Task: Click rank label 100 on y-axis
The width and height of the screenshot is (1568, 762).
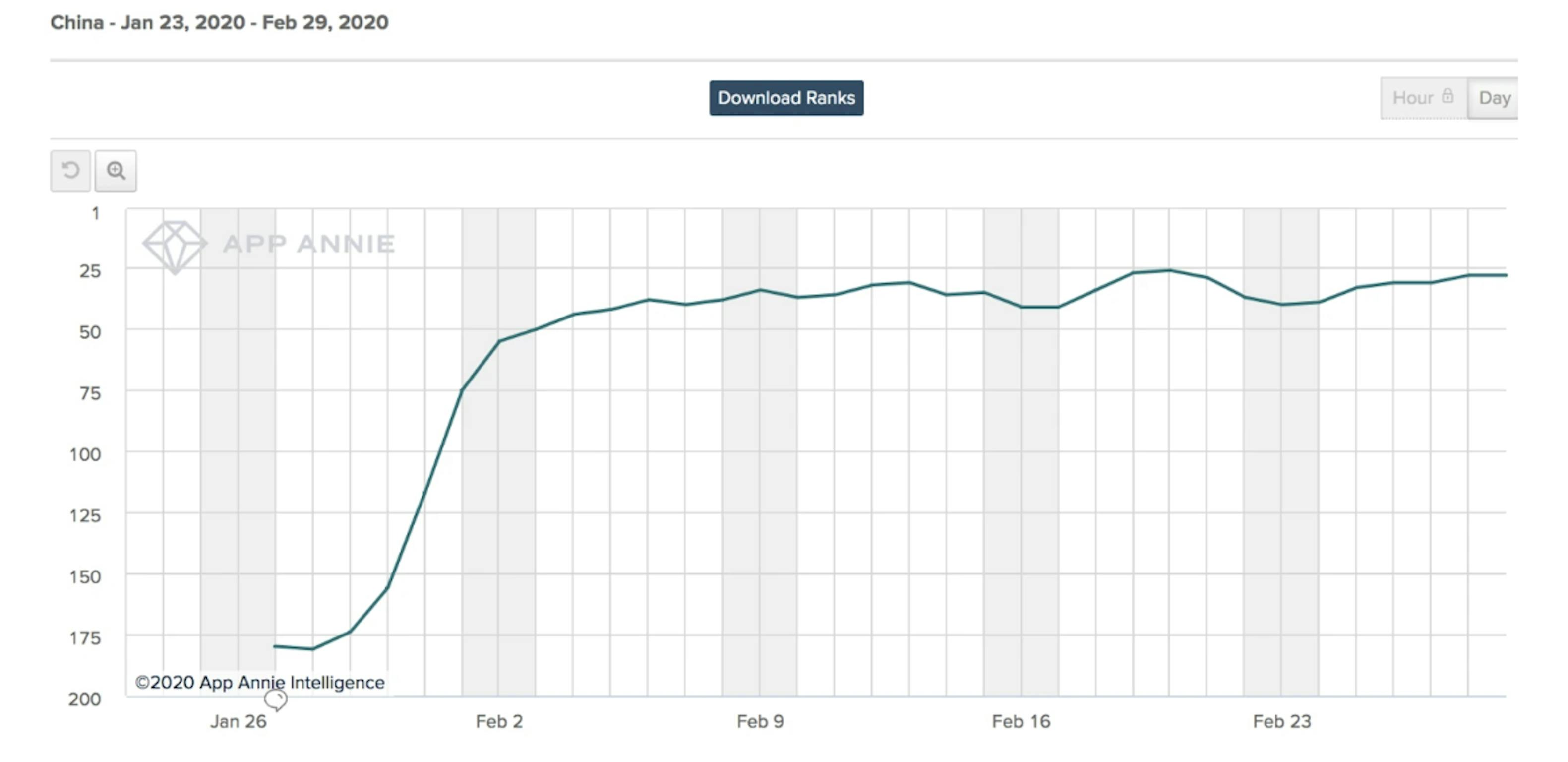Action: pyautogui.click(x=85, y=454)
